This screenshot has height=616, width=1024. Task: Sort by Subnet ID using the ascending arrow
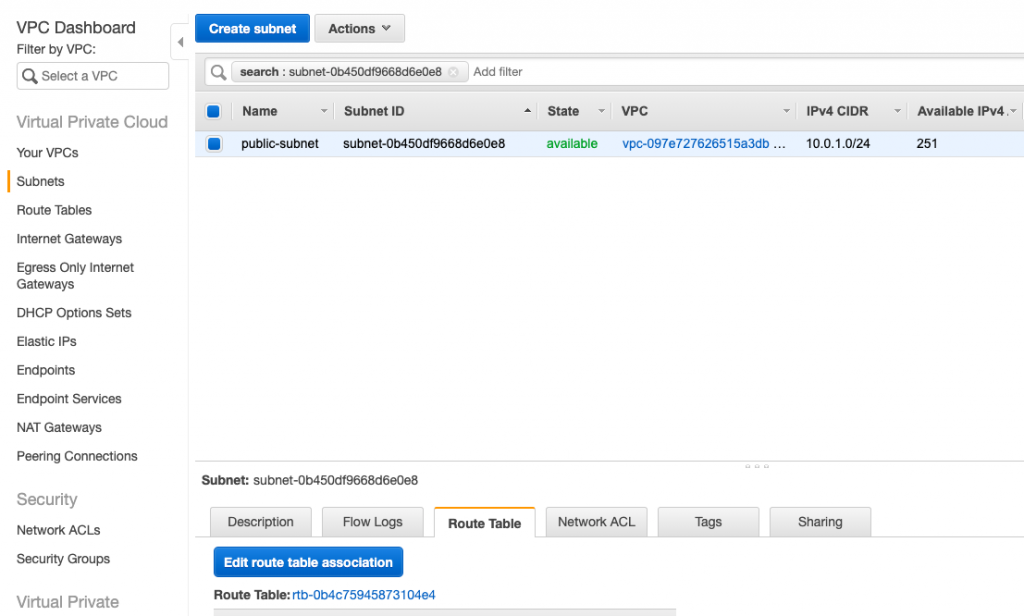click(x=527, y=111)
